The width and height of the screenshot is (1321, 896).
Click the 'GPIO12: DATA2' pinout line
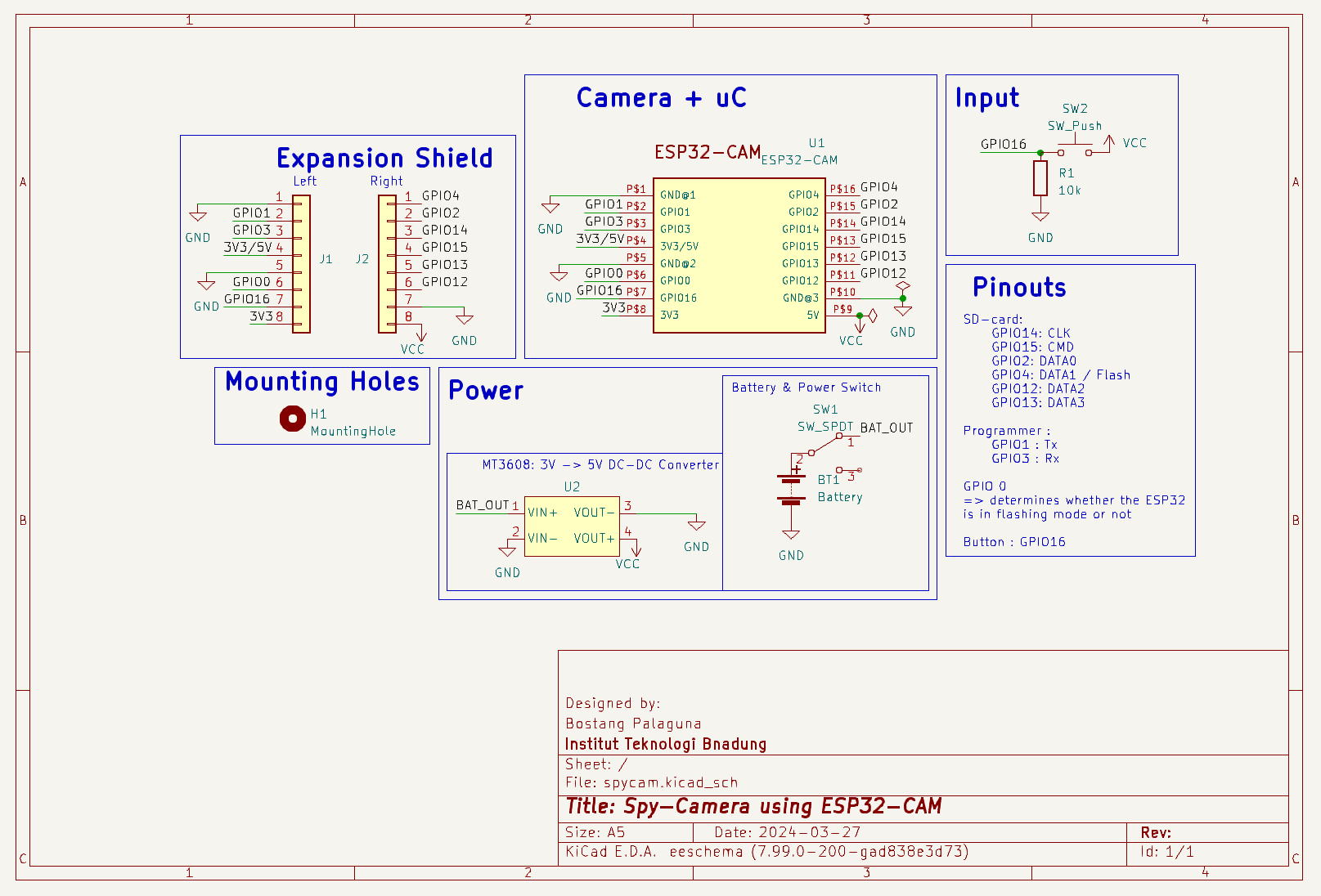tap(1038, 388)
